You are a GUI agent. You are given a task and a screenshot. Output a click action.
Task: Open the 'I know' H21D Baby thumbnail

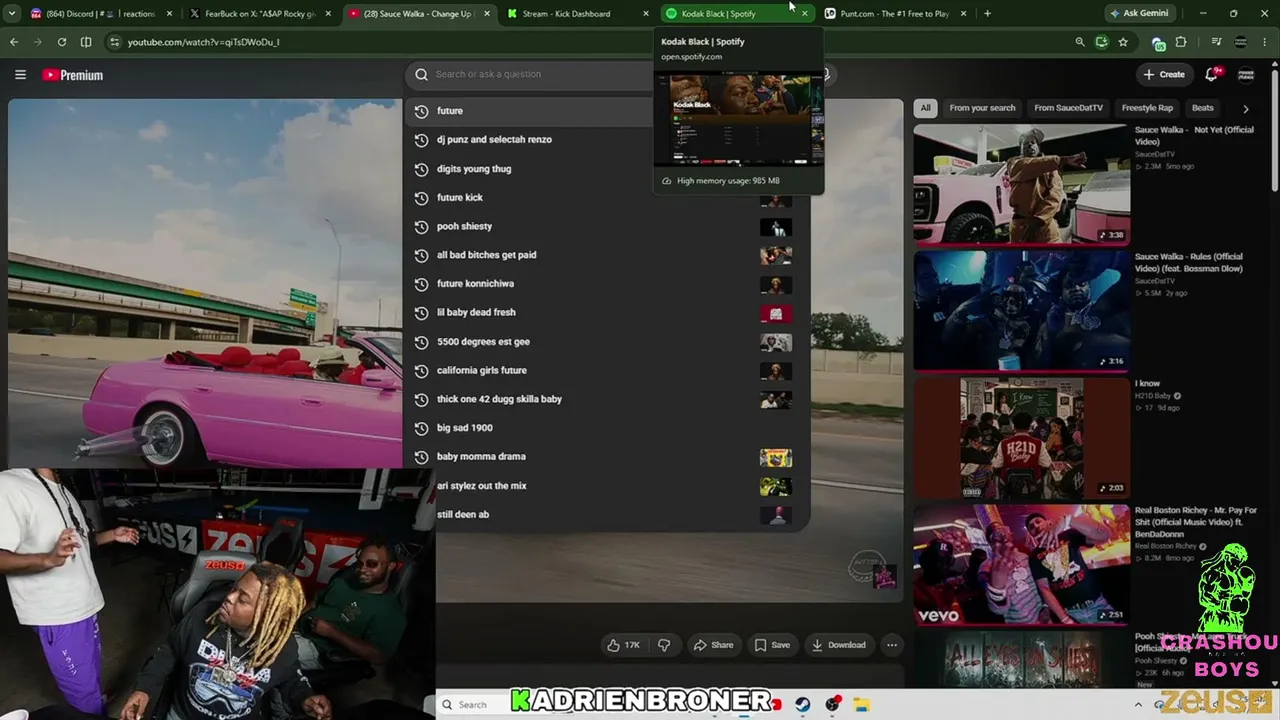tap(1021, 438)
